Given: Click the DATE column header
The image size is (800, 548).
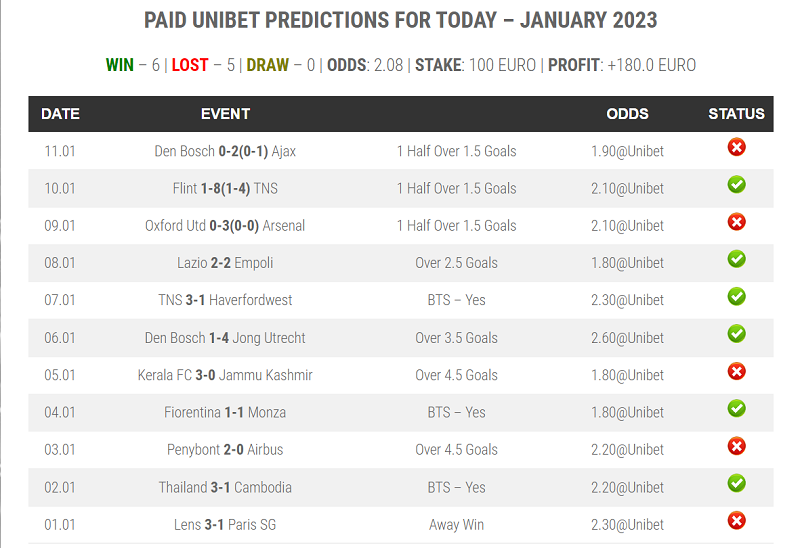Looking at the screenshot, I should (60, 114).
